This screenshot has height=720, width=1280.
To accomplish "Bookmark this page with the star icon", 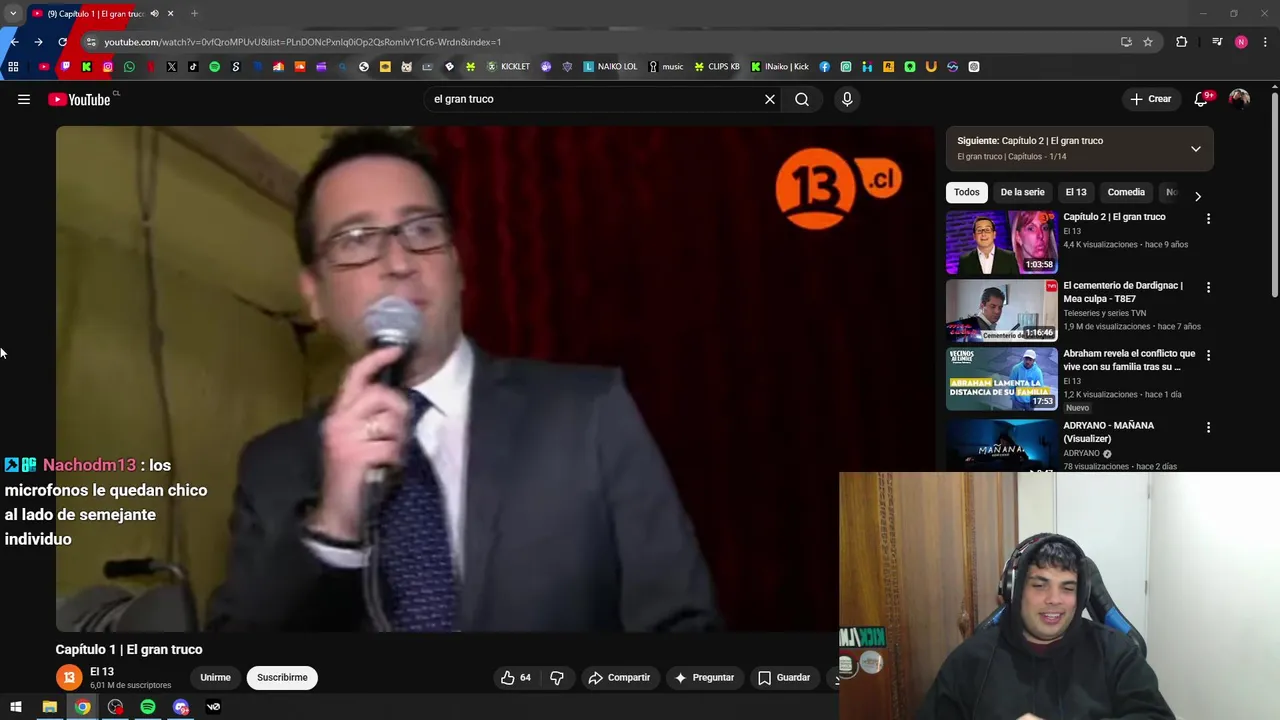I will coord(1148,42).
